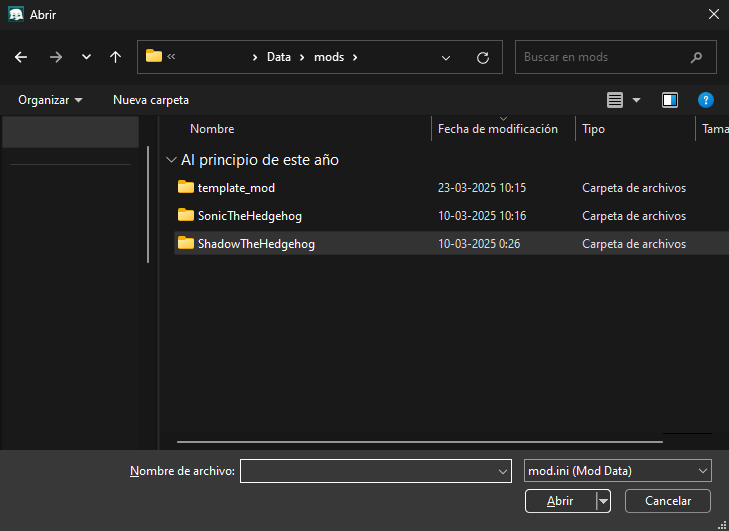
Task: Refresh the mods folder listing
Action: [483, 57]
